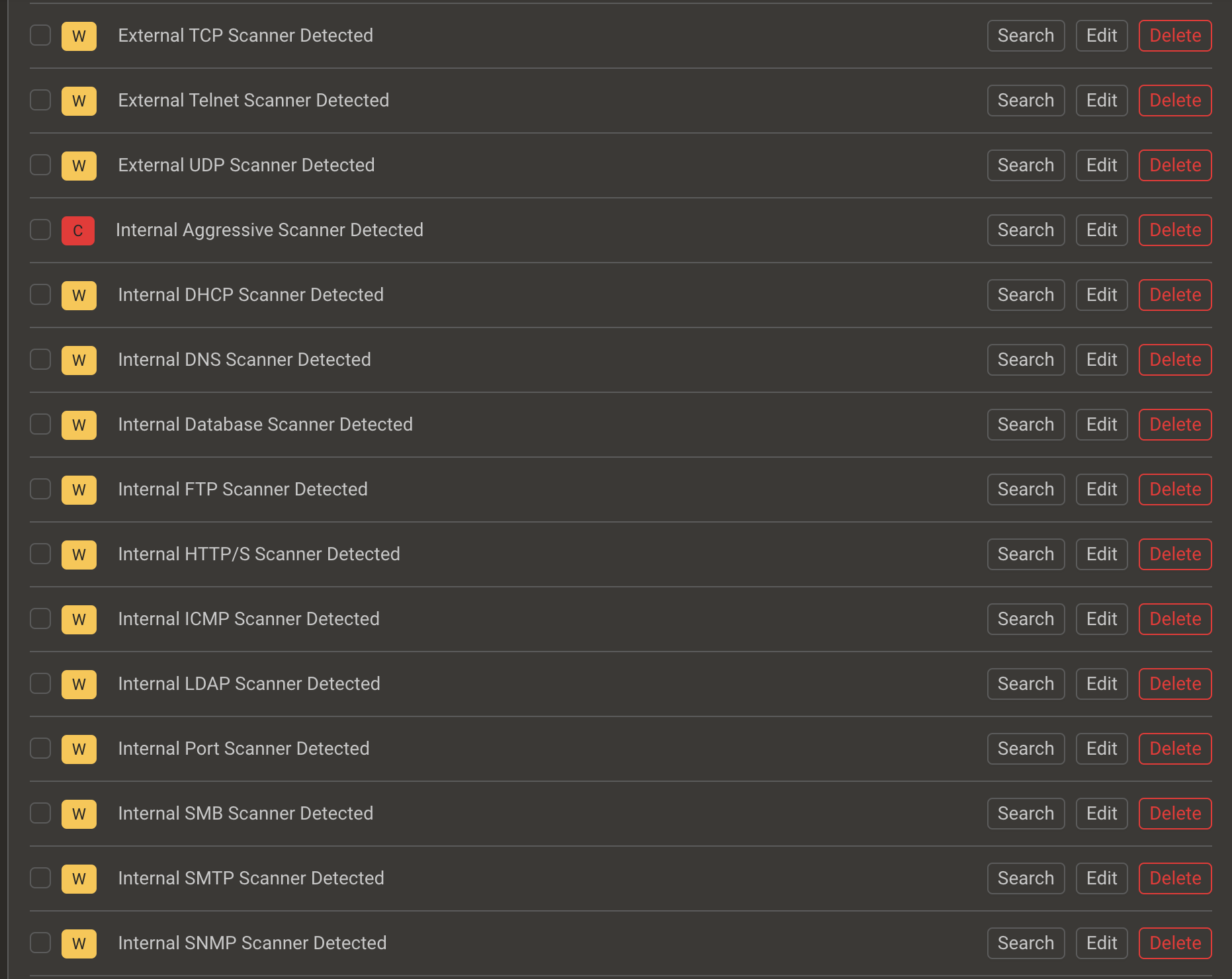Viewport: 1232px width, 979px height.
Task: Click the 'Internal Port Scanner Detected' title
Action: click(243, 749)
